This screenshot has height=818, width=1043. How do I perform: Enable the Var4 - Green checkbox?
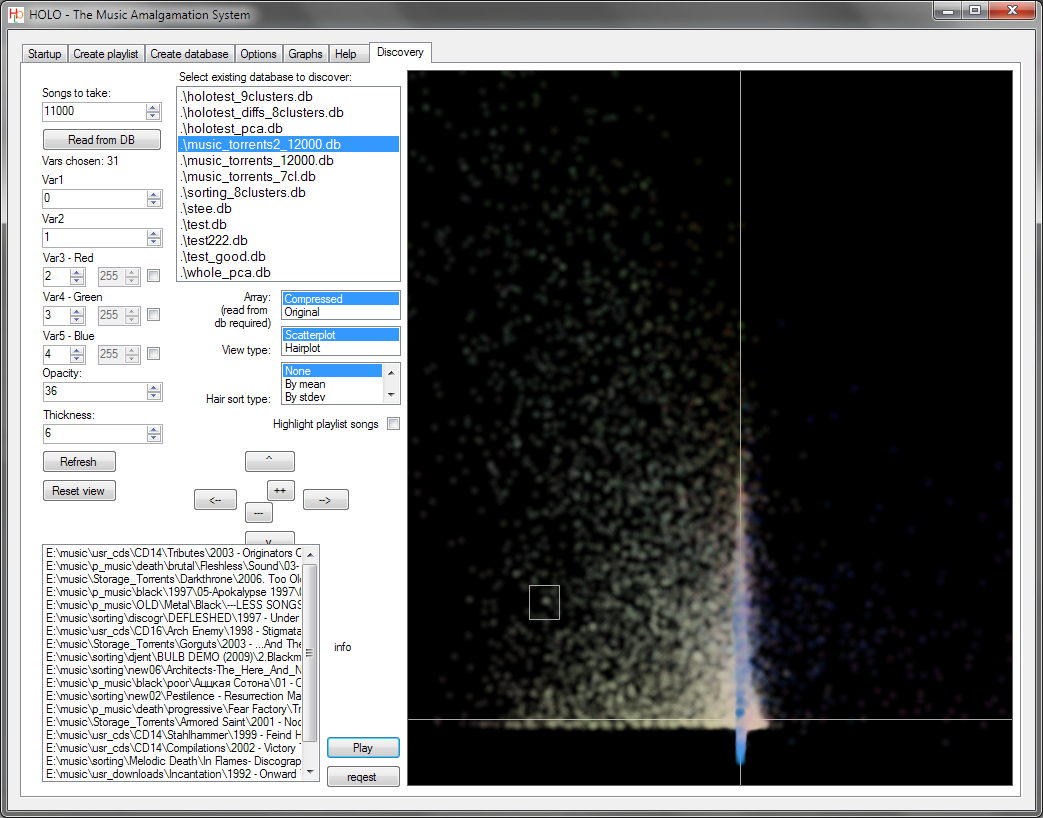click(154, 315)
